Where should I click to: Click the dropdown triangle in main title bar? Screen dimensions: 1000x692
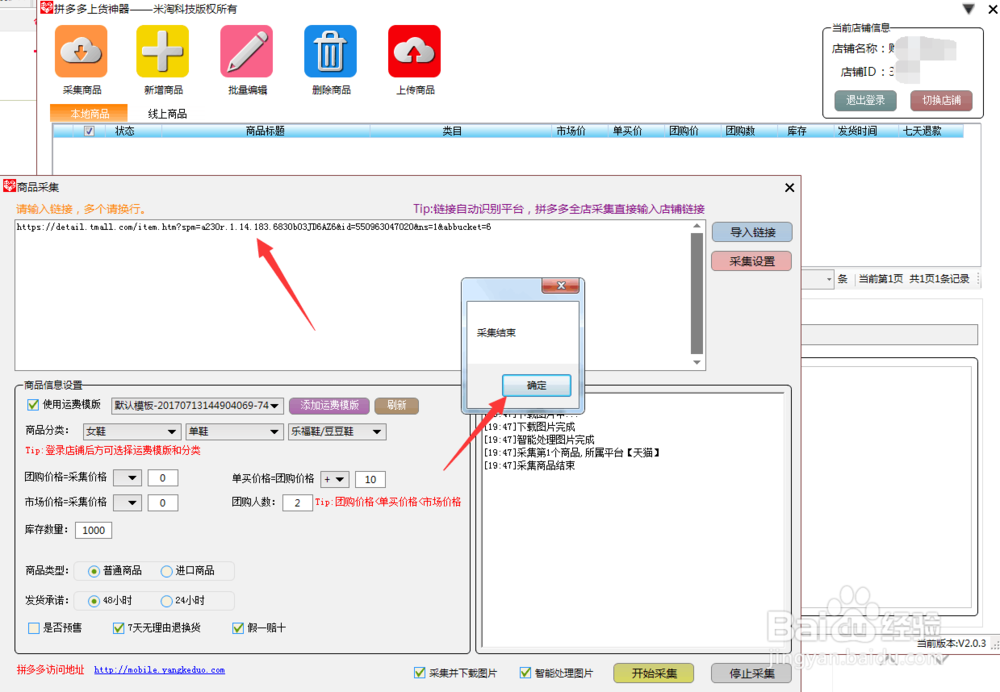(x=969, y=9)
